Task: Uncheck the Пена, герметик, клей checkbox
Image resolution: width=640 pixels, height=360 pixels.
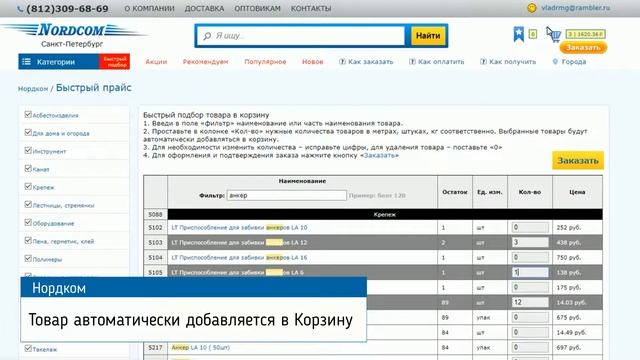Action: [x=28, y=240]
